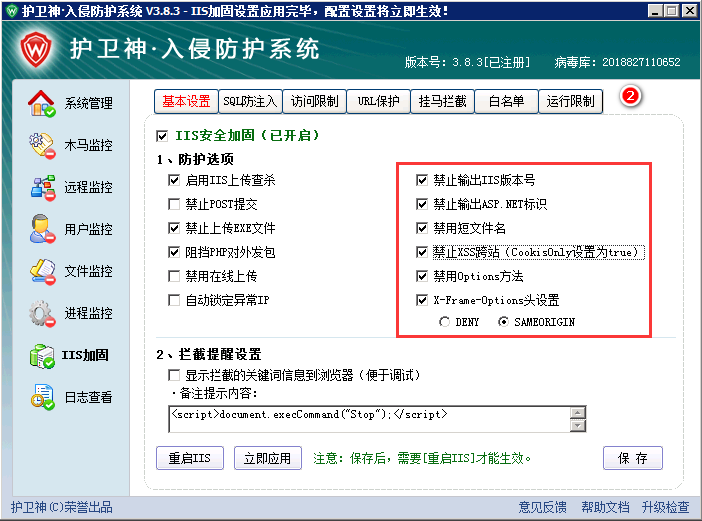Click the 版本号 3.8.3 text
The image size is (702, 521).
click(x=467, y=62)
